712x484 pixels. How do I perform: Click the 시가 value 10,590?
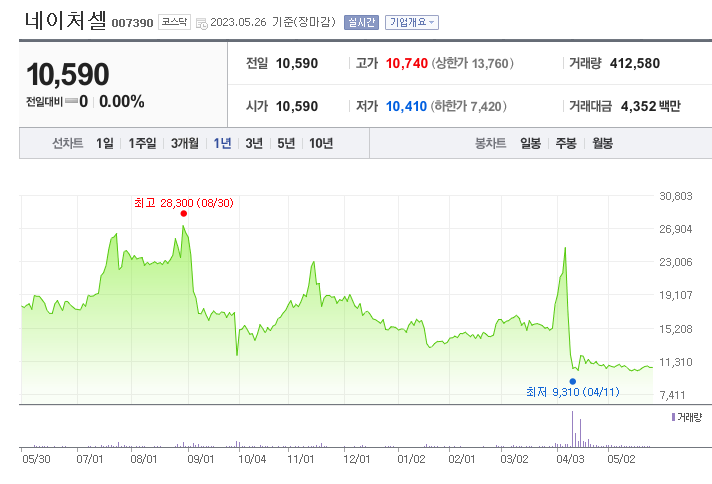297,106
